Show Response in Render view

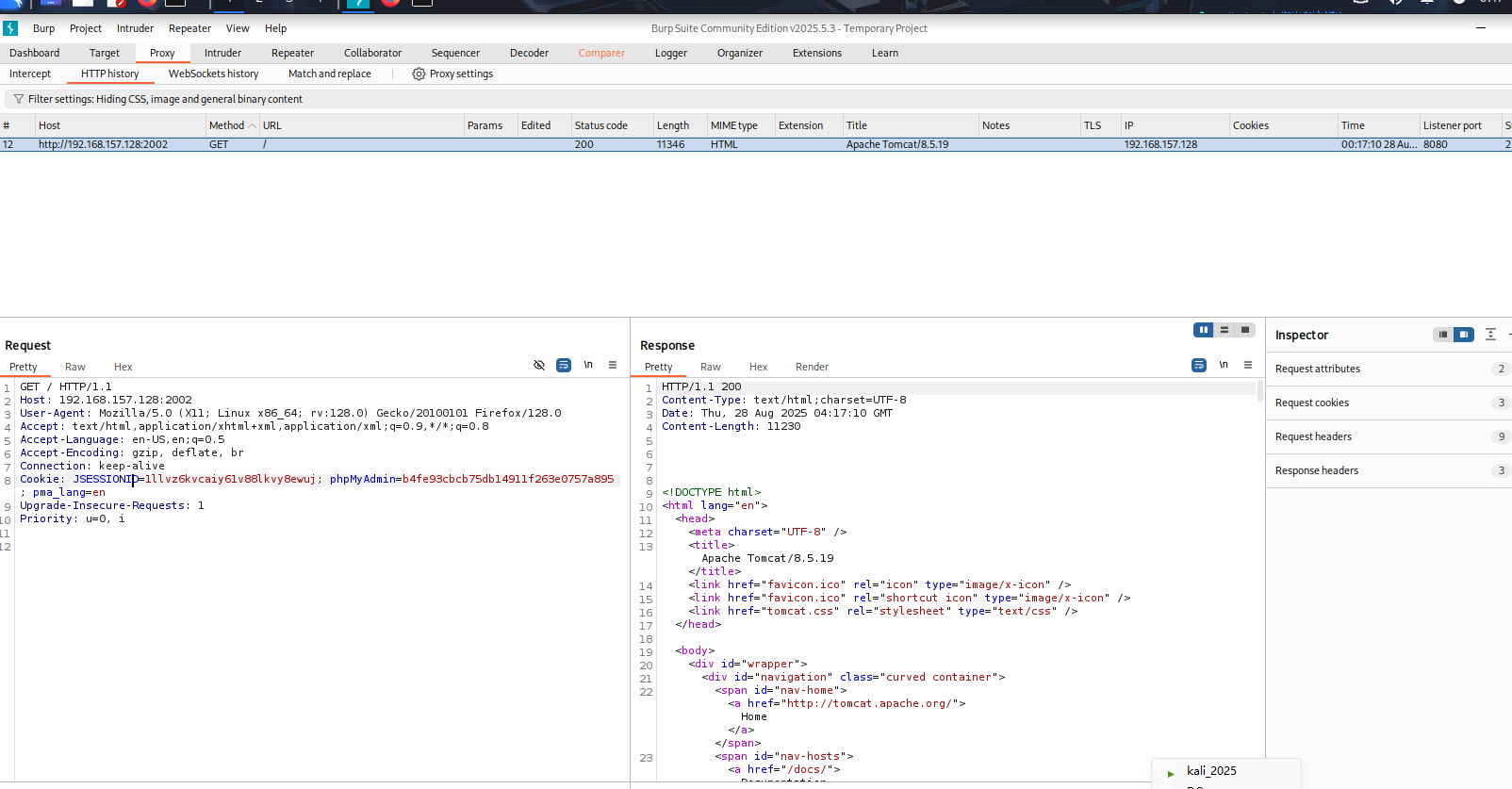click(x=812, y=367)
